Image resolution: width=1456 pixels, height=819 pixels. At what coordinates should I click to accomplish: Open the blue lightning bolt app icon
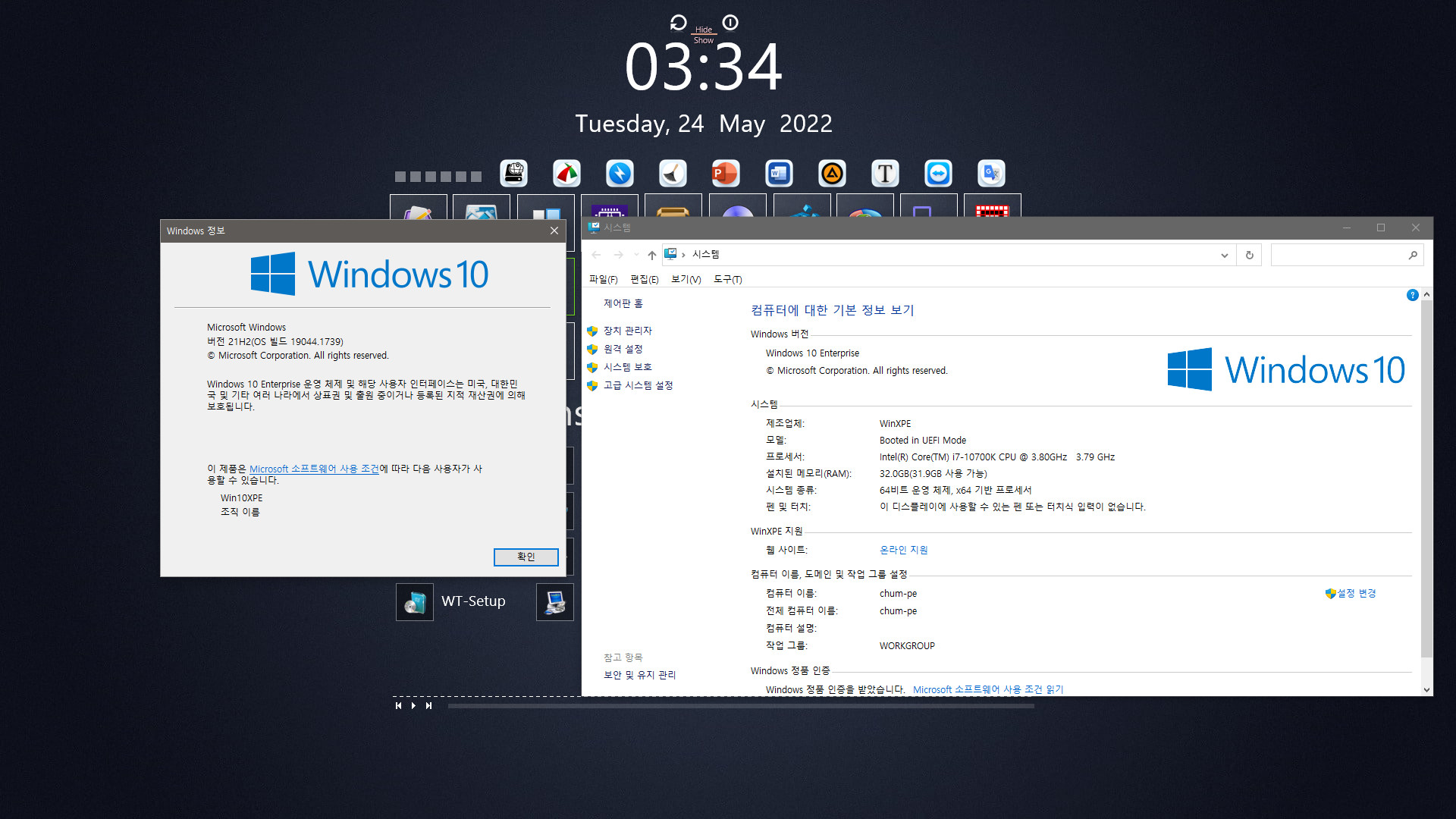[620, 173]
